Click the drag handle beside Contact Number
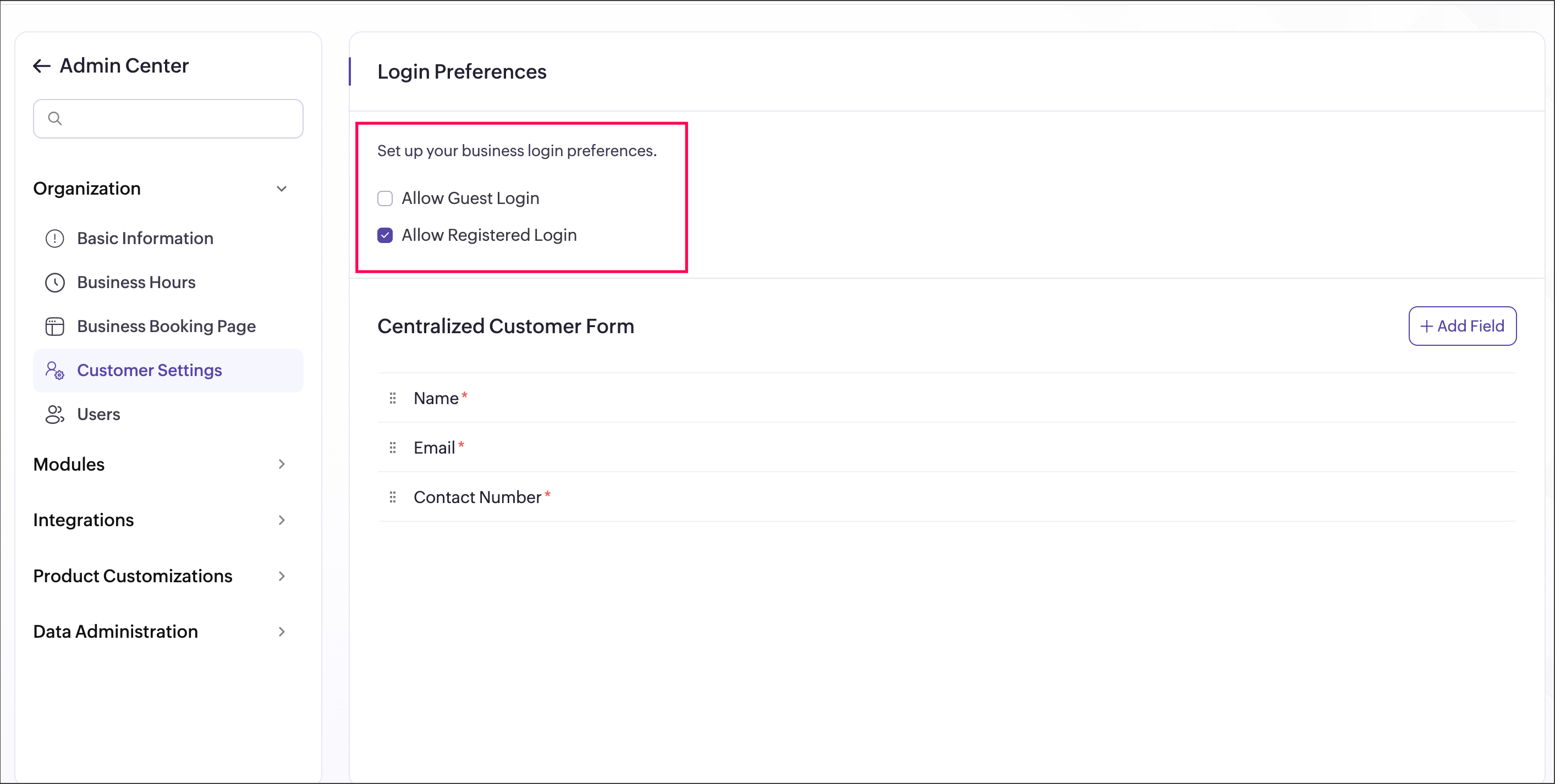The image size is (1555, 784). pyautogui.click(x=392, y=498)
